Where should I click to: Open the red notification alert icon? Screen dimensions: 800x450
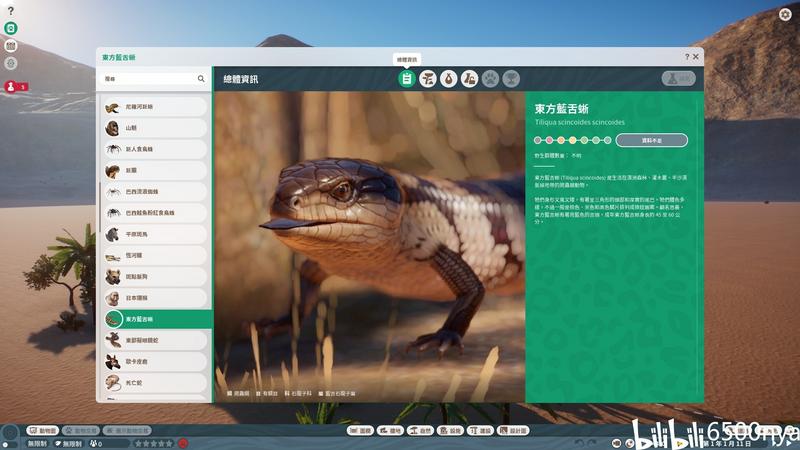(x=11, y=87)
